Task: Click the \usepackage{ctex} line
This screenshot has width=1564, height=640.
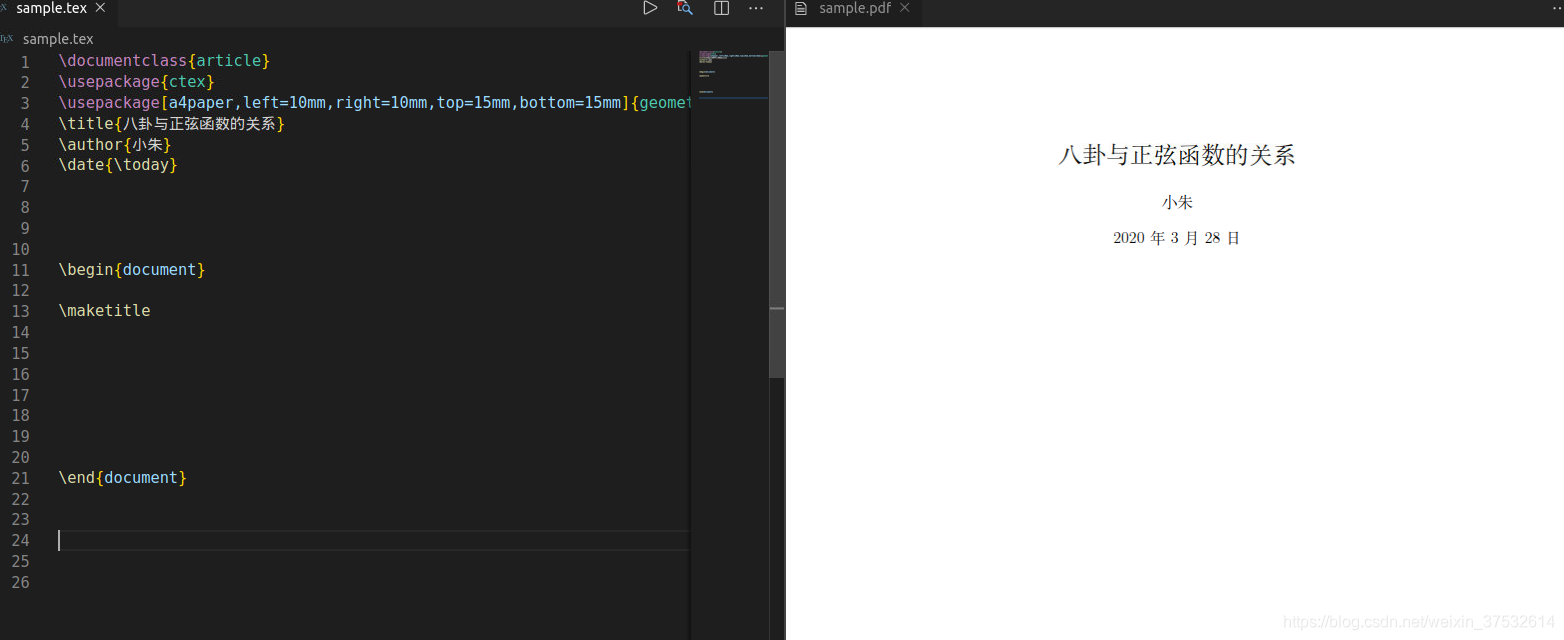Action: click(137, 82)
